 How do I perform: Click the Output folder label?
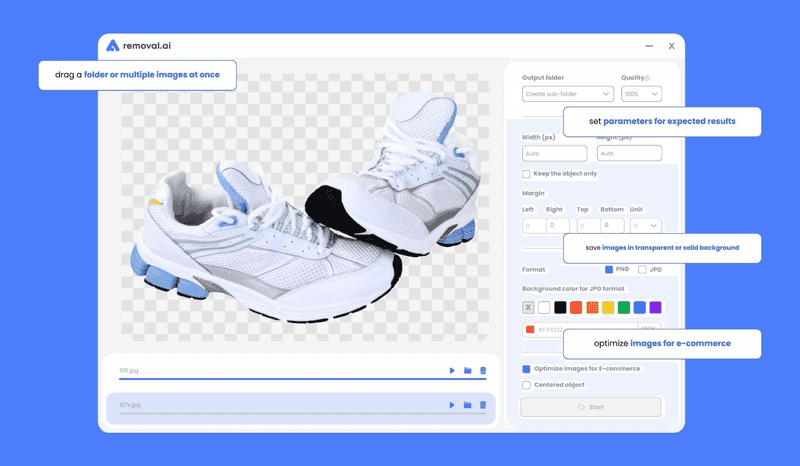543,78
